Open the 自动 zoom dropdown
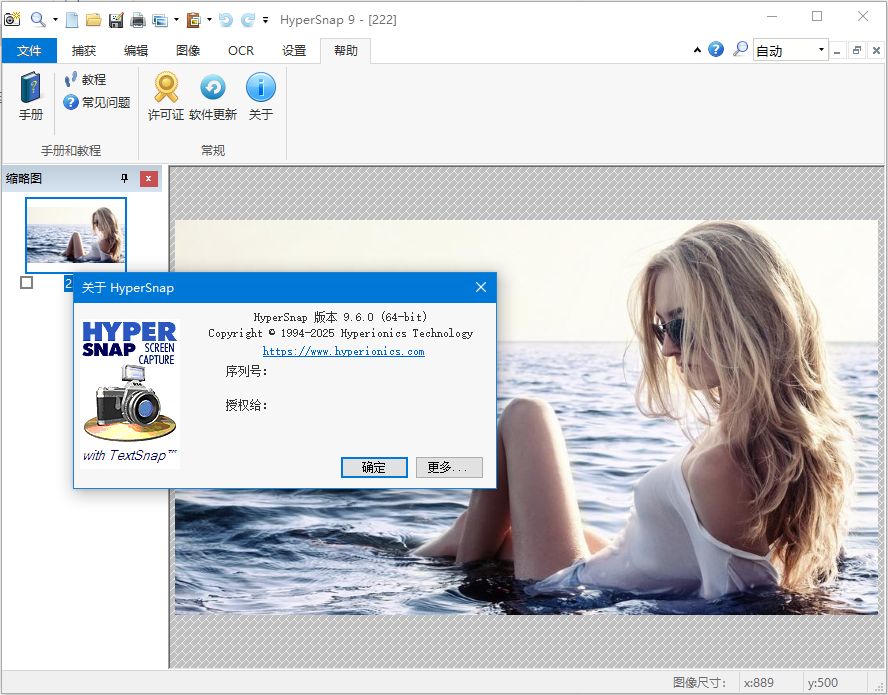The image size is (888, 695). pos(790,49)
